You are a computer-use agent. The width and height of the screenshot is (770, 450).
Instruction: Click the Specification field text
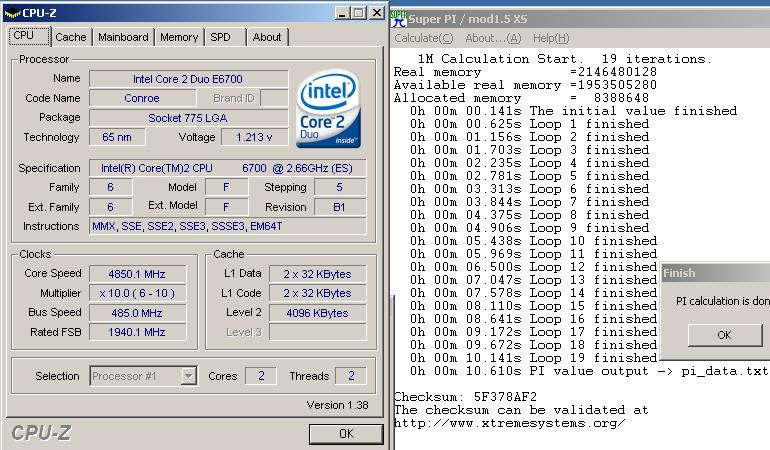click(227, 168)
